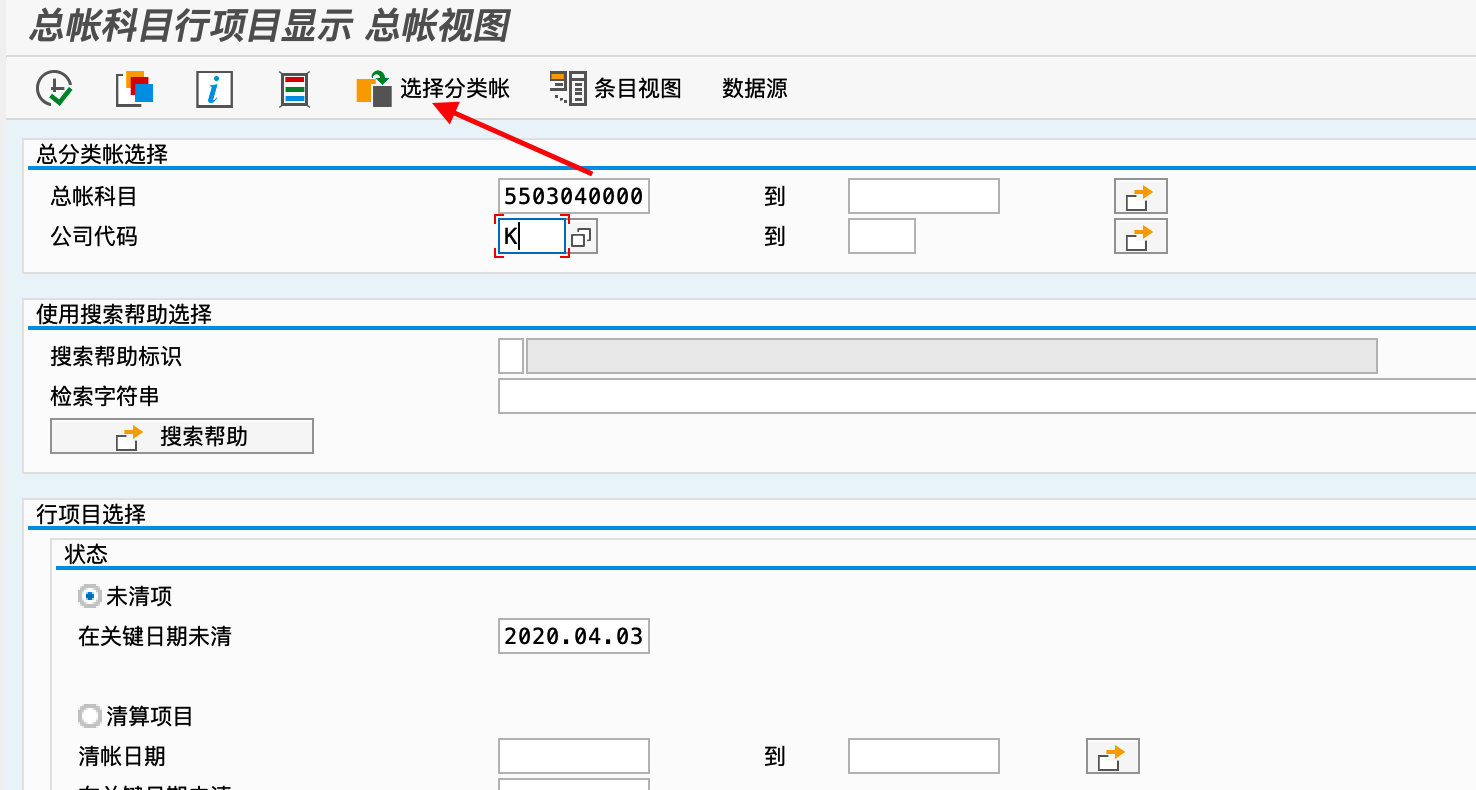Click the key date field showing 2020.04.03
This screenshot has height=790, width=1476.
[x=573, y=635]
